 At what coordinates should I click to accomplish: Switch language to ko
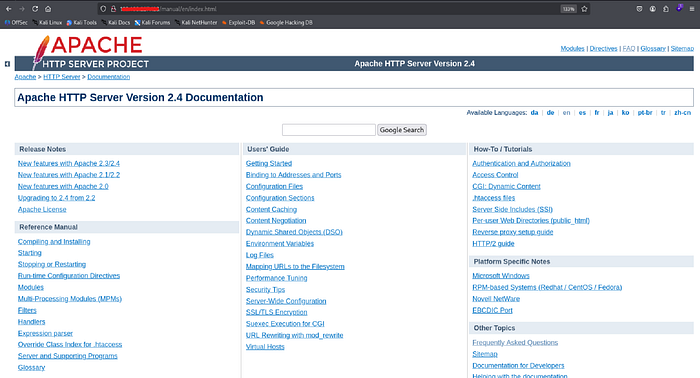[625, 112]
